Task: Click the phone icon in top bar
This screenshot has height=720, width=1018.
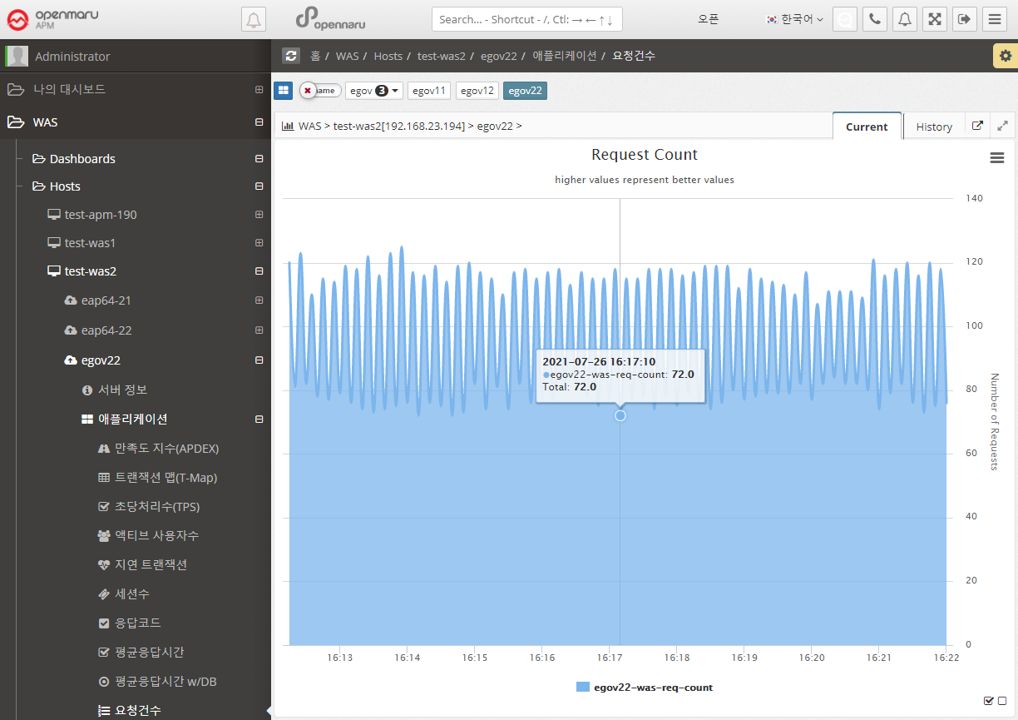Action: pyautogui.click(x=875, y=19)
